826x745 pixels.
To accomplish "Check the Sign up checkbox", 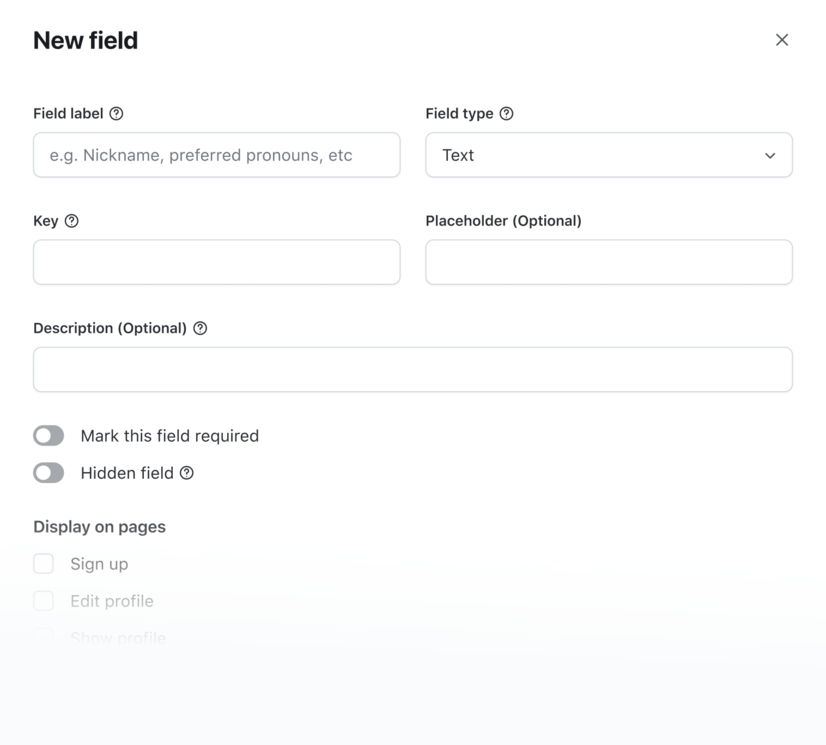I will [43, 563].
